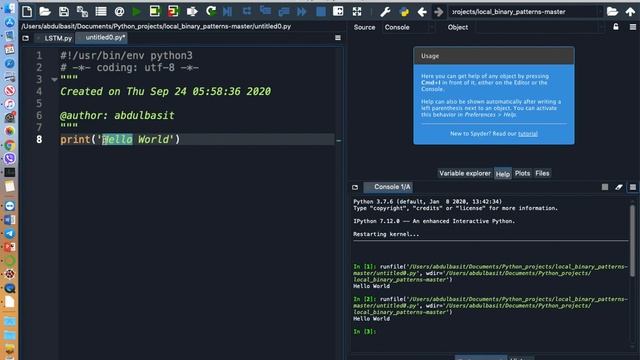Click the working directory path field
This screenshot has width=640, height=360.
coord(525,12)
